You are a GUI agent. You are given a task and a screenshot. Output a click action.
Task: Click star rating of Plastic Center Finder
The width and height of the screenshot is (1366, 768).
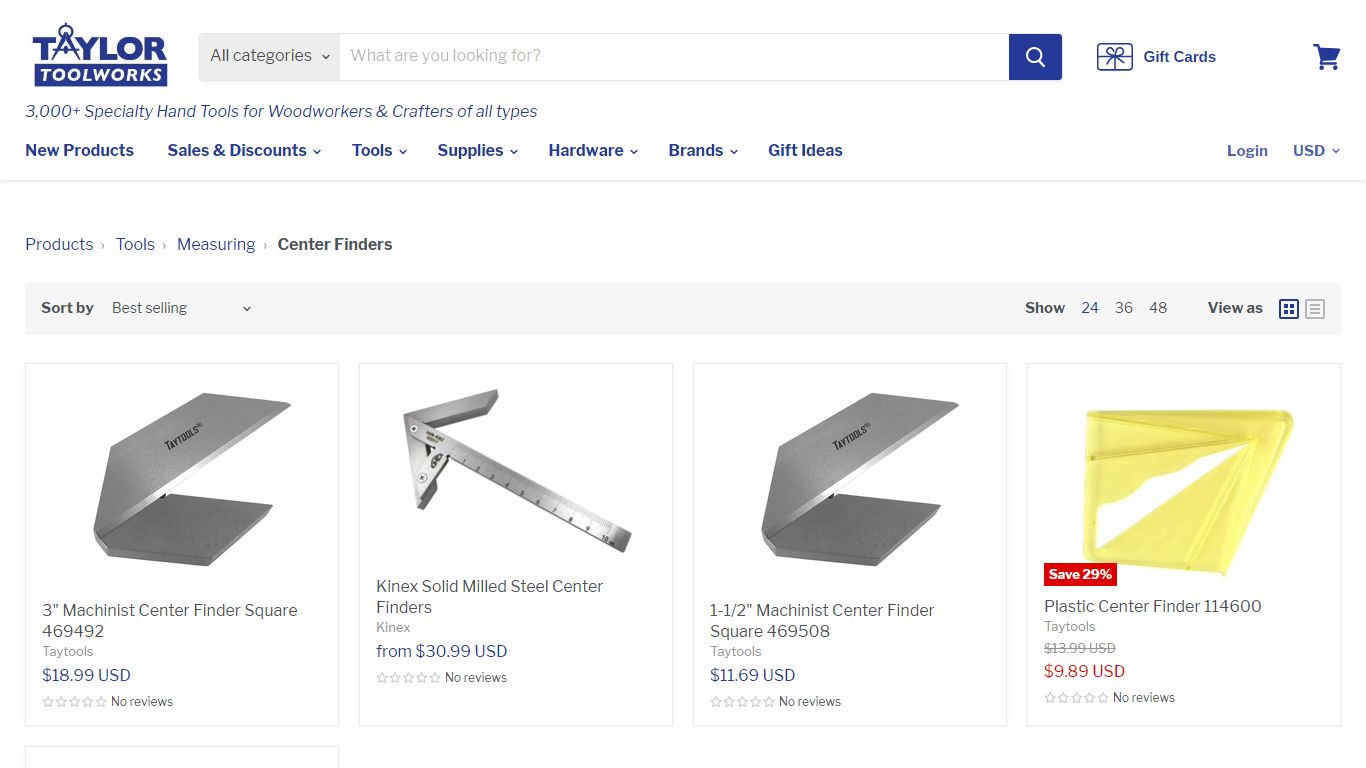(1076, 698)
